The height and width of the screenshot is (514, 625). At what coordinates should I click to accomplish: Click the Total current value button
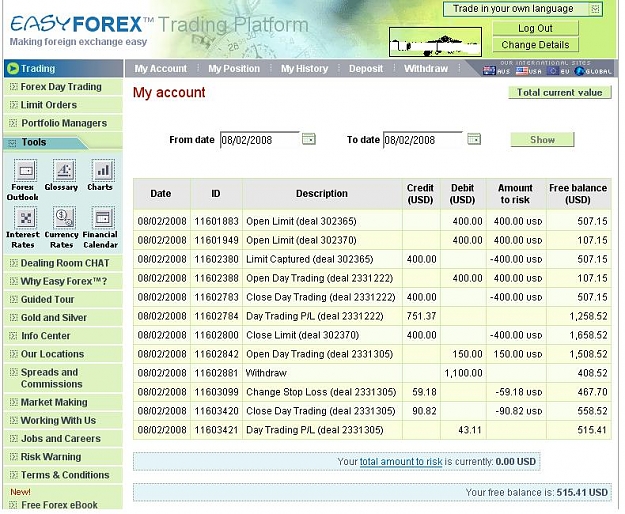tap(559, 92)
